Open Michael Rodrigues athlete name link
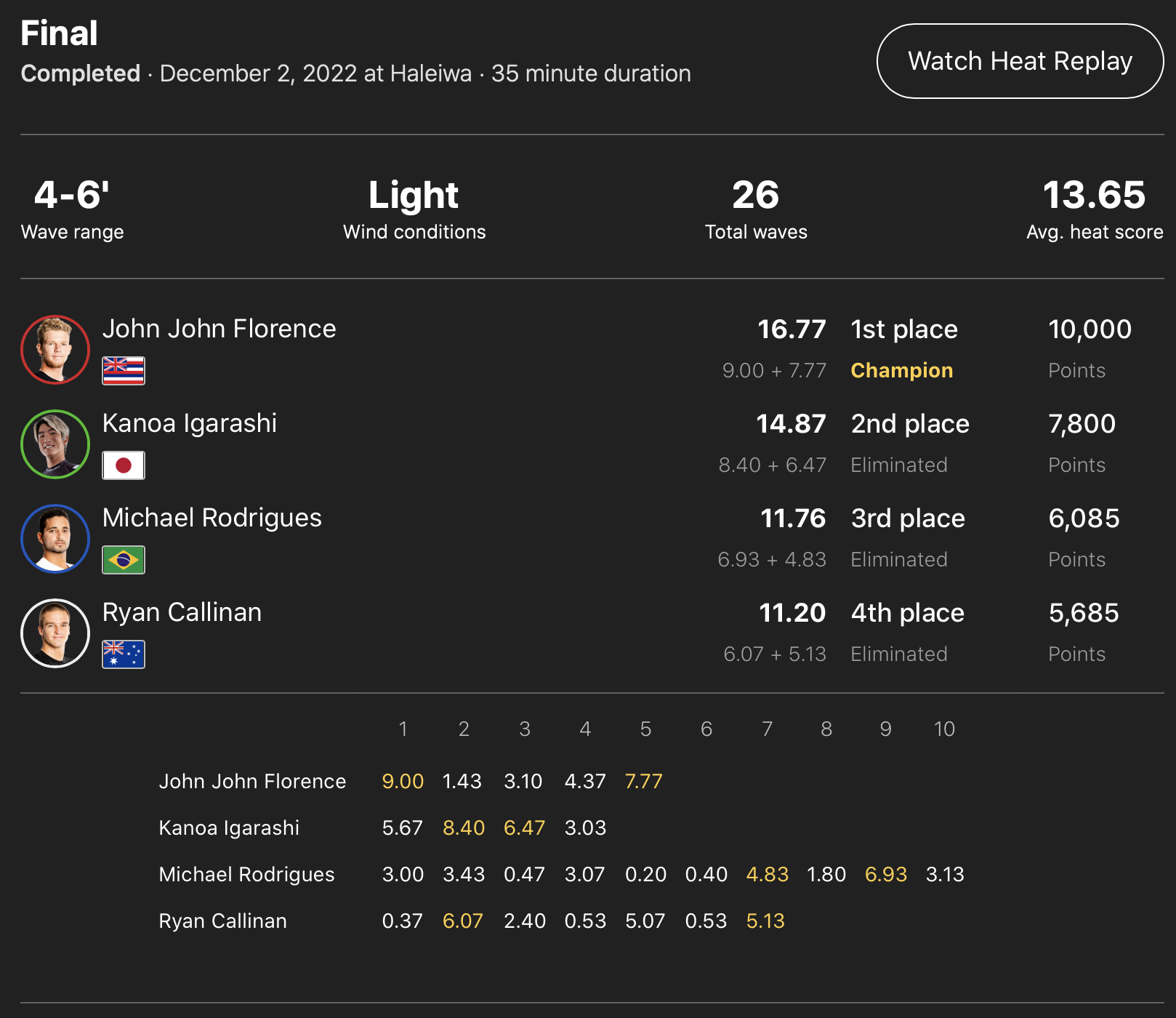This screenshot has width=1176, height=1018. pos(212,518)
